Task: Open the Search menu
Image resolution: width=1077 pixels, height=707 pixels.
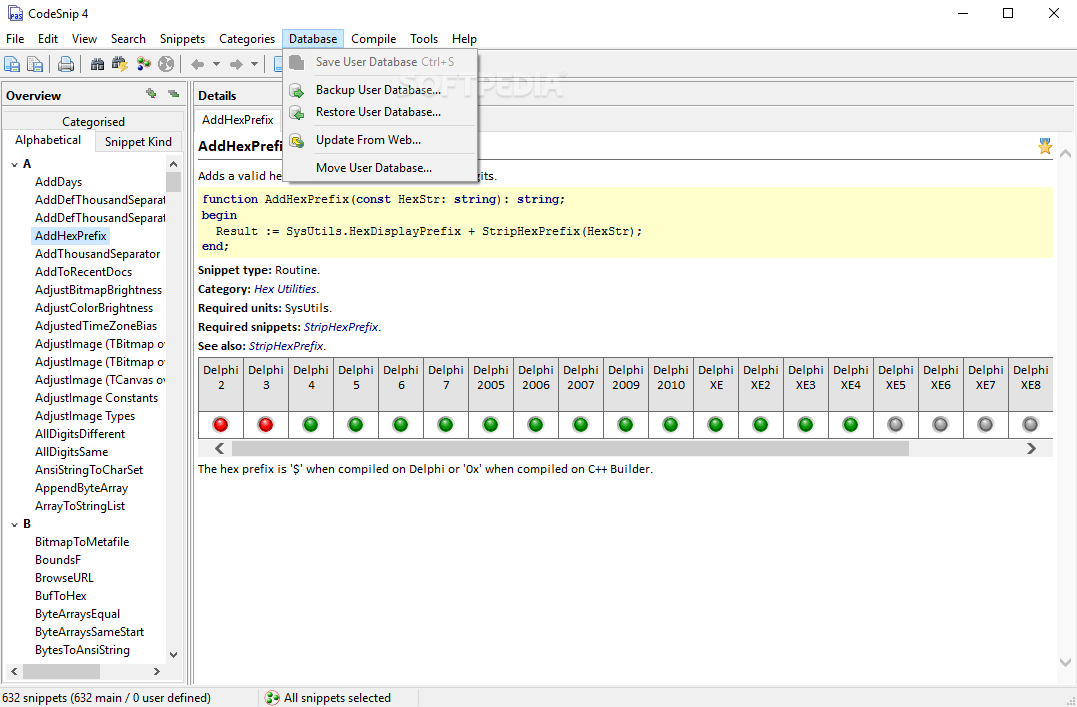Action: [x=128, y=39]
